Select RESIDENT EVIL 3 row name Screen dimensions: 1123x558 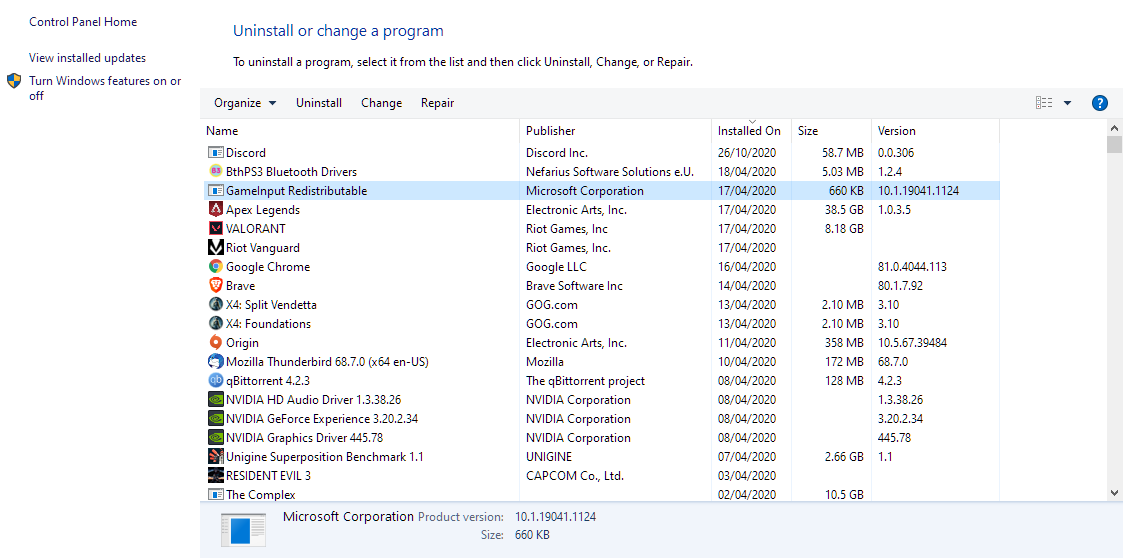[x=268, y=476]
